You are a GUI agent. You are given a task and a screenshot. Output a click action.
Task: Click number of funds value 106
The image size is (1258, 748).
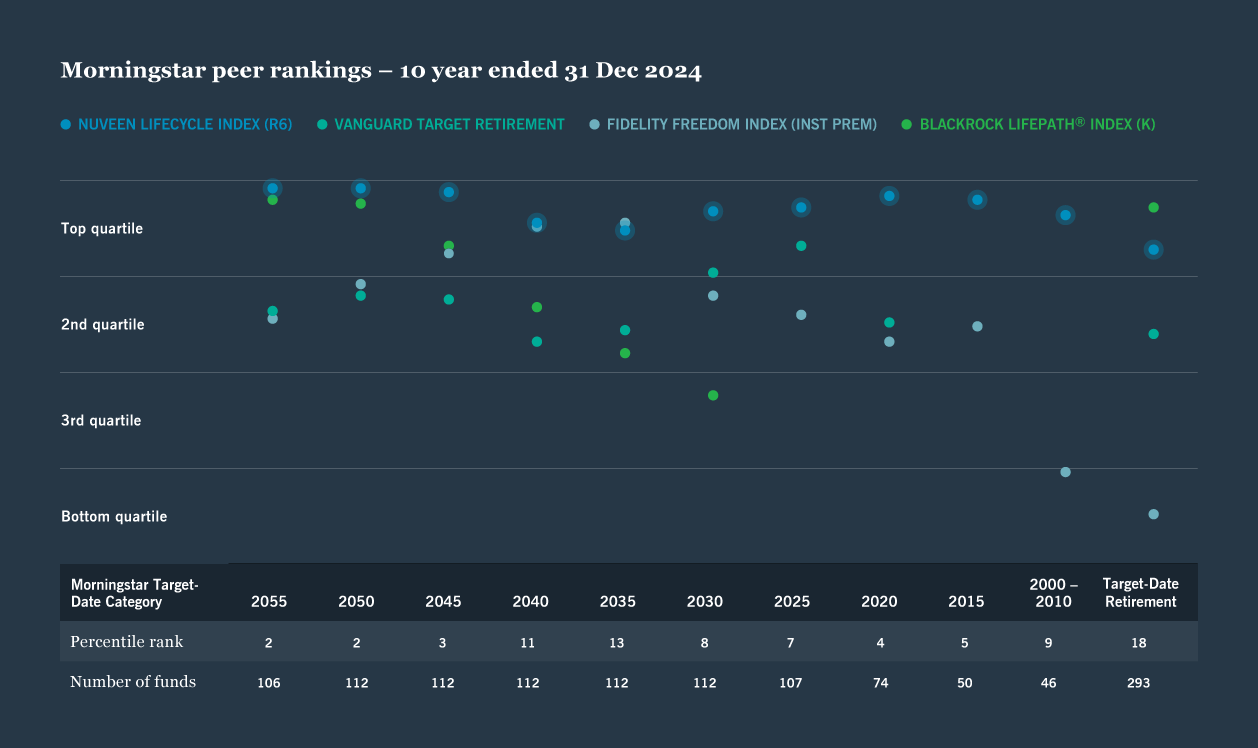tap(269, 683)
